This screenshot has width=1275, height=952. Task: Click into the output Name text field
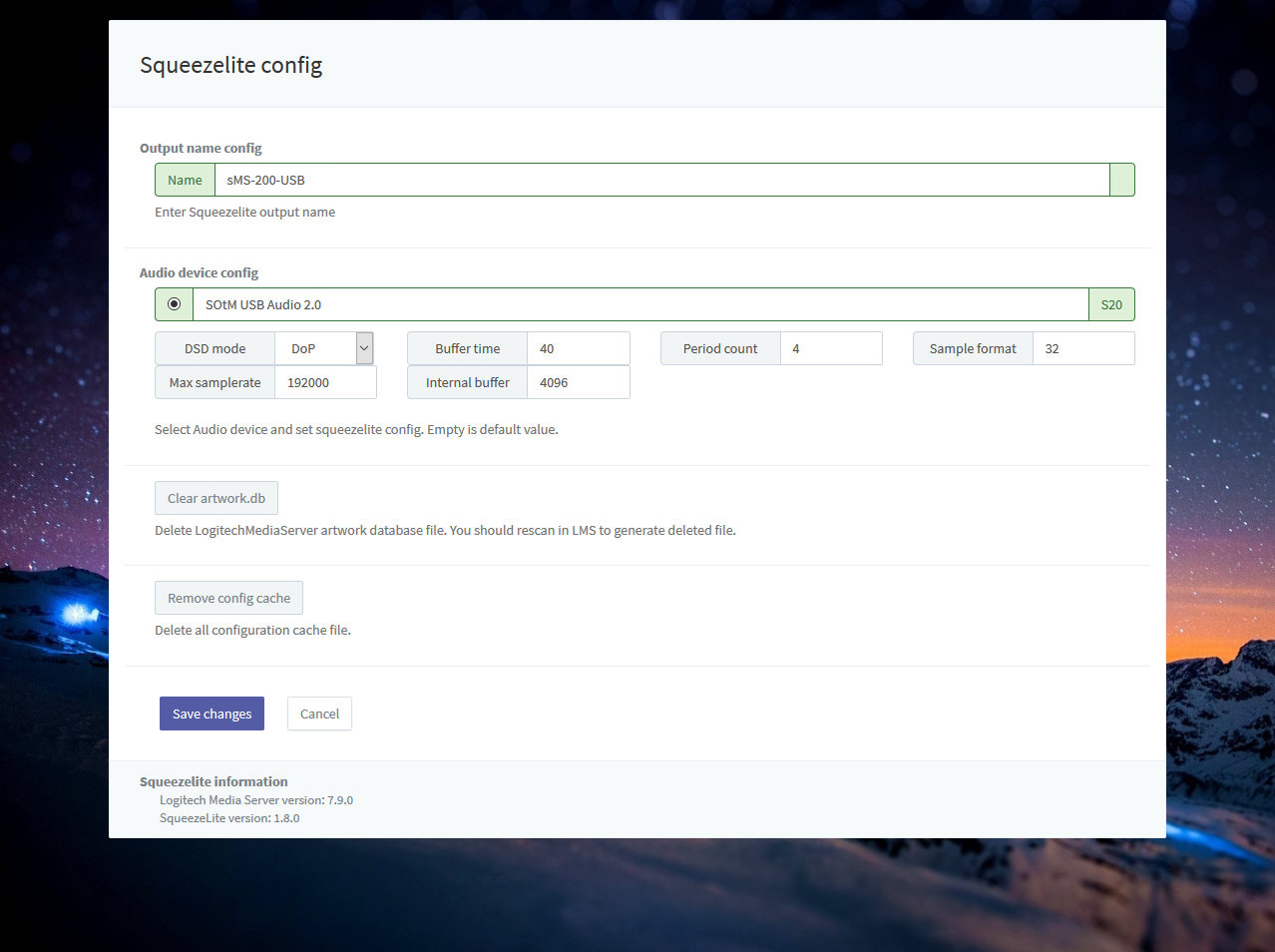(660, 180)
